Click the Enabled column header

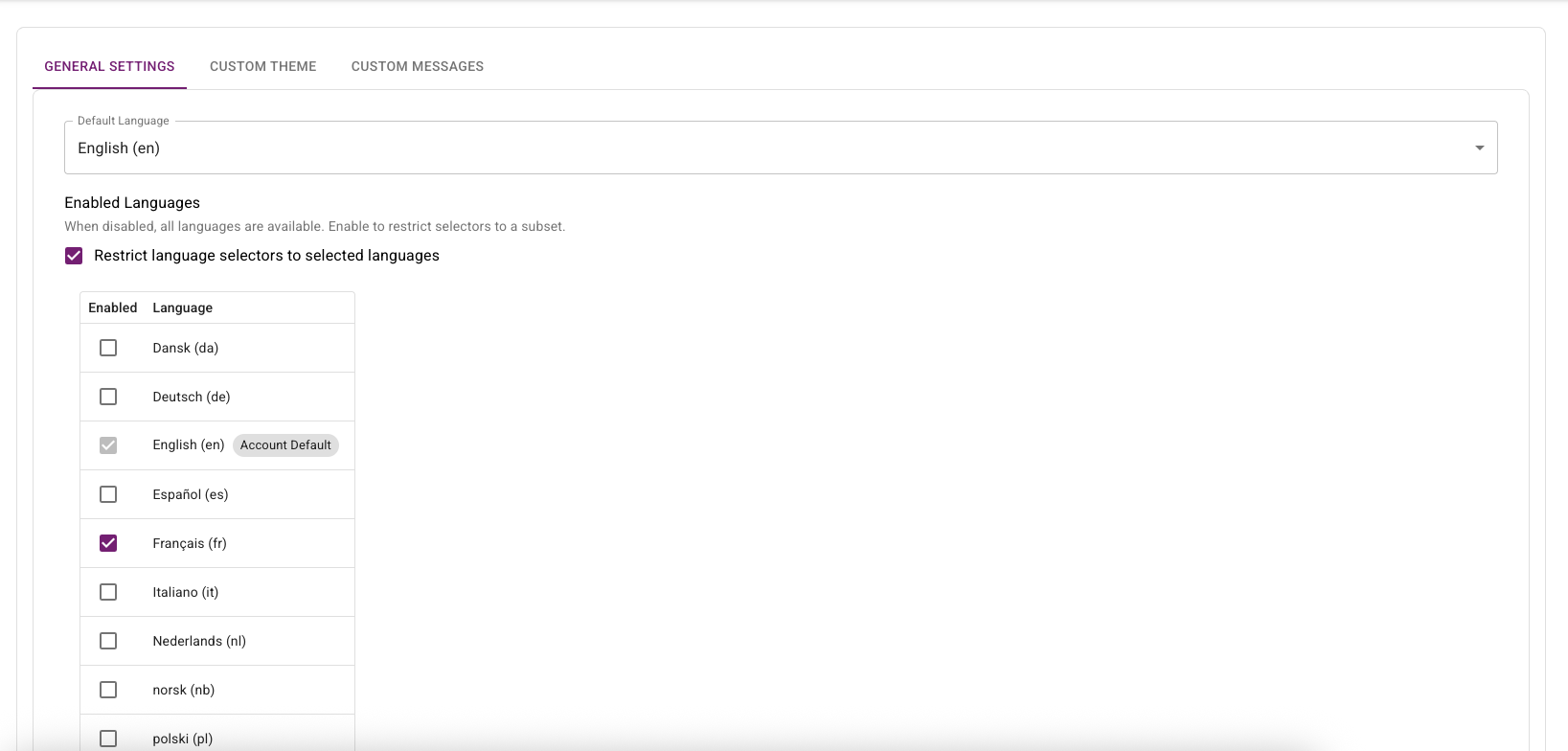(x=113, y=307)
